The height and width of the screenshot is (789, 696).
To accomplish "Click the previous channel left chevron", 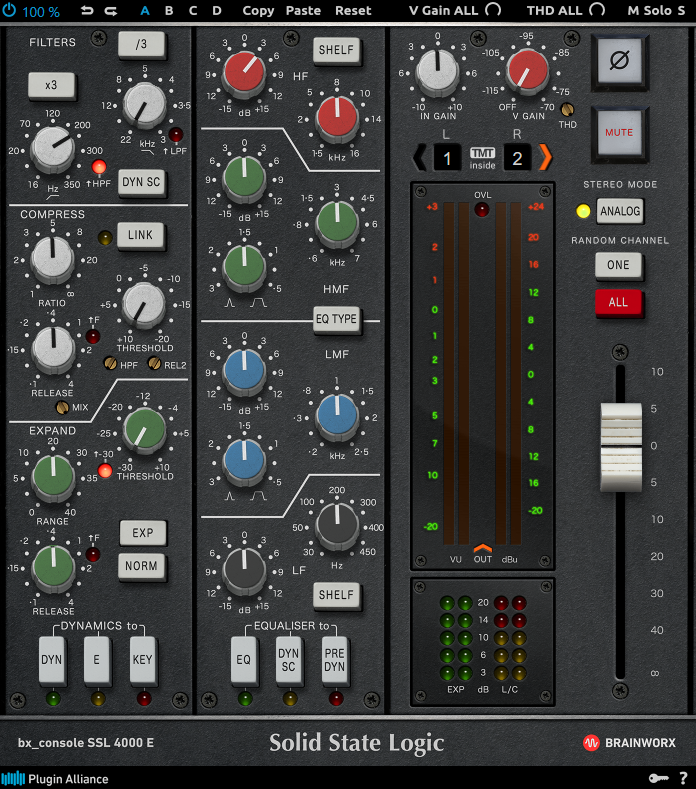I will click(419, 159).
